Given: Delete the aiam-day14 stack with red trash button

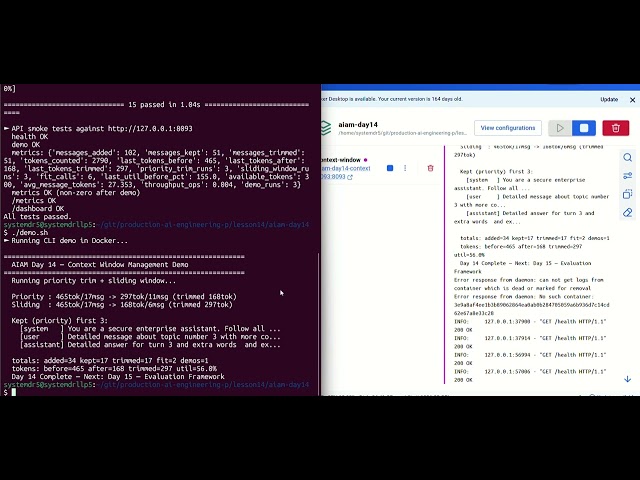Looking at the screenshot, I should (616, 128).
